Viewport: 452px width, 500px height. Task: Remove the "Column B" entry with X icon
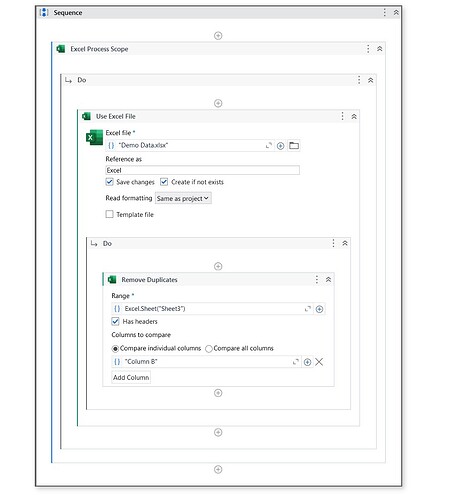coord(319,362)
